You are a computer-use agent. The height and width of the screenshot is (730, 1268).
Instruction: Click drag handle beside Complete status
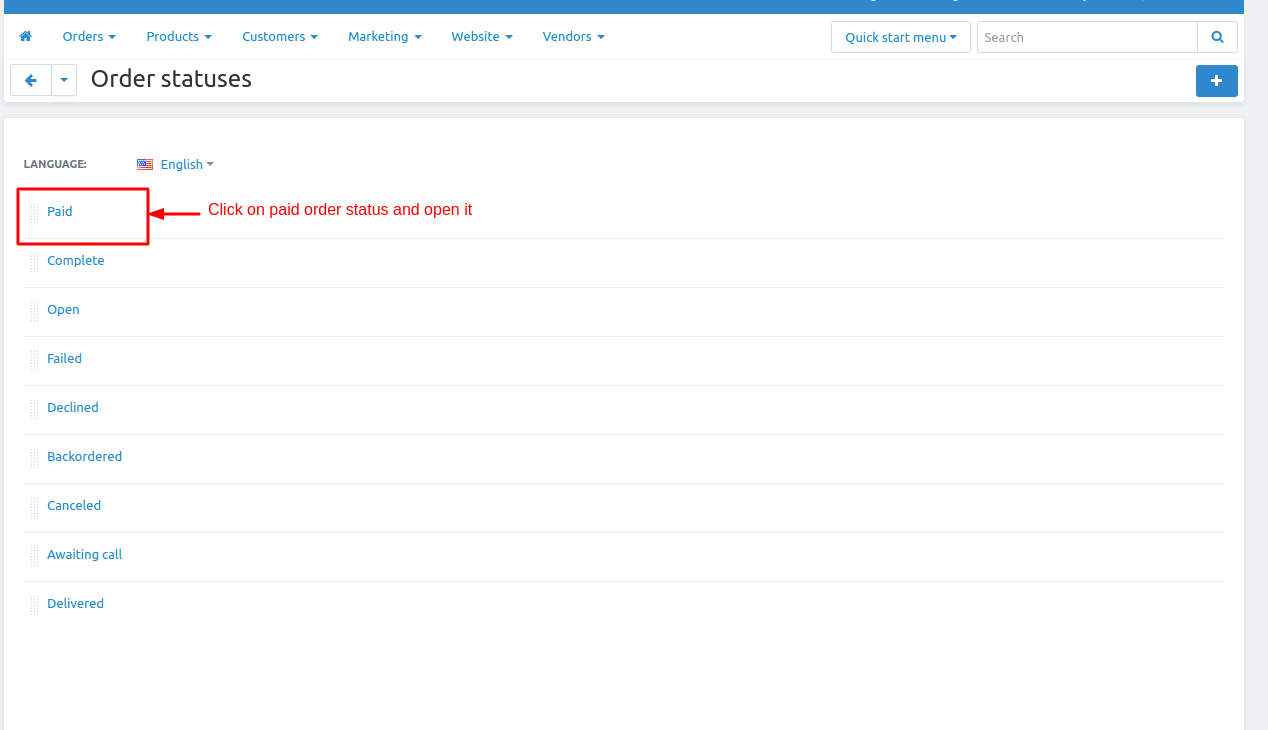click(35, 262)
